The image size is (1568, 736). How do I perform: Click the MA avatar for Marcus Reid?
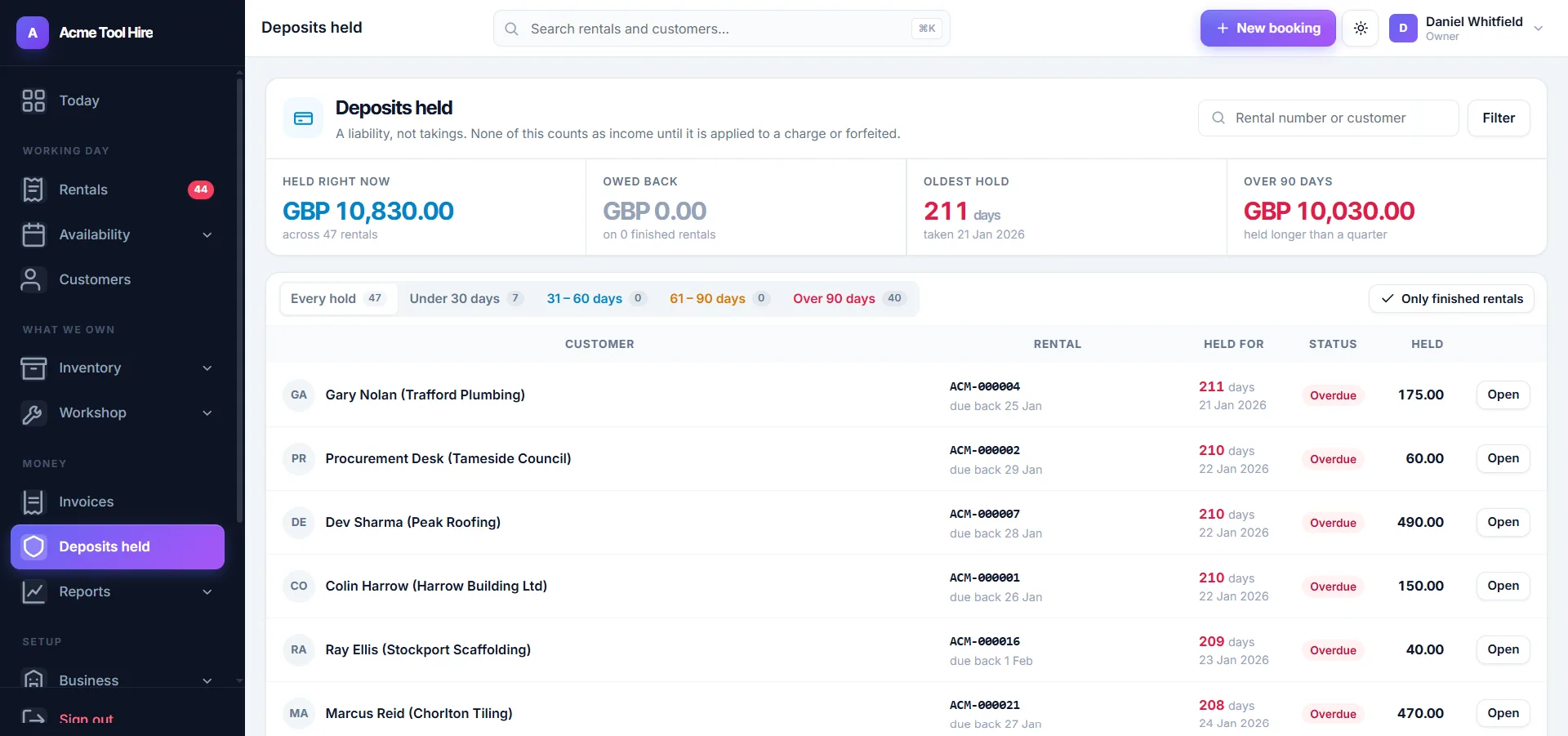(299, 713)
